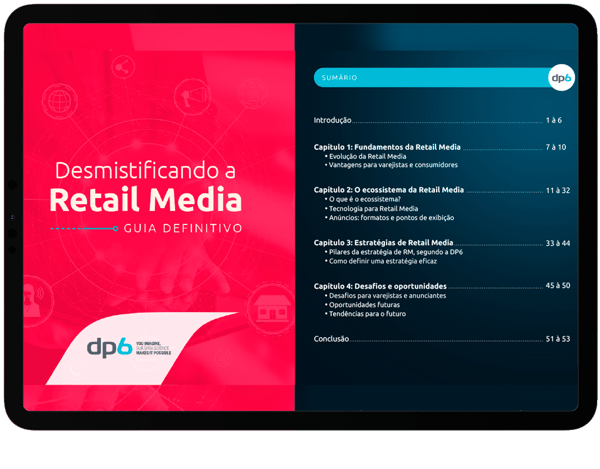Click page range 51 à 53

point(558,339)
